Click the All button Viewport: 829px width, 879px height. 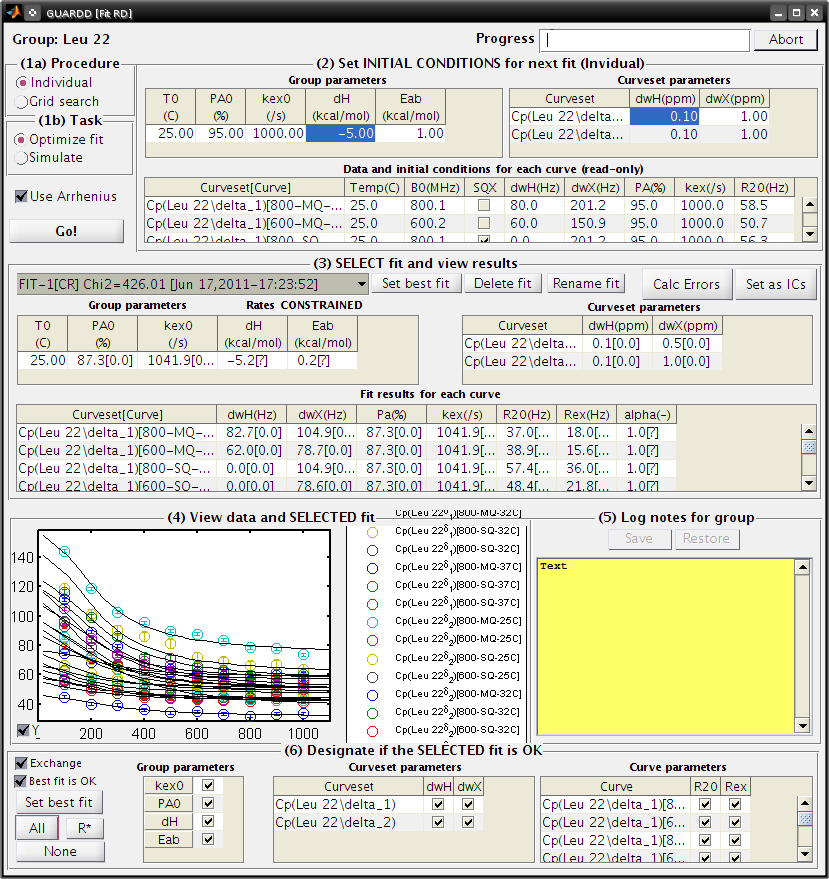click(x=37, y=828)
